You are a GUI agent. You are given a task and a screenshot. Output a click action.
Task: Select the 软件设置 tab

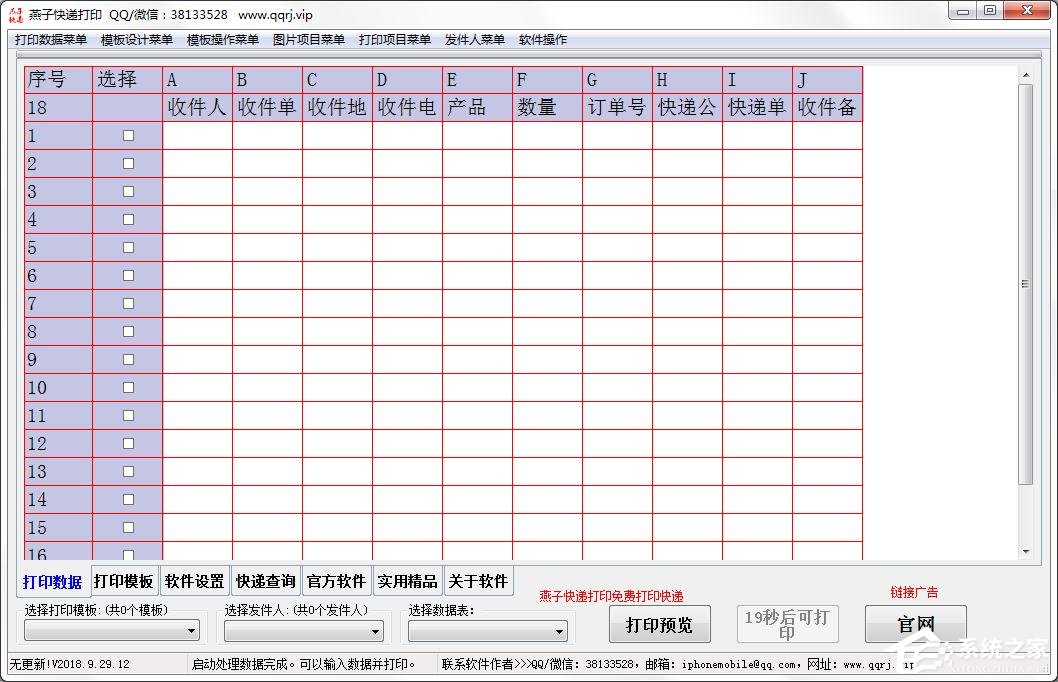195,581
